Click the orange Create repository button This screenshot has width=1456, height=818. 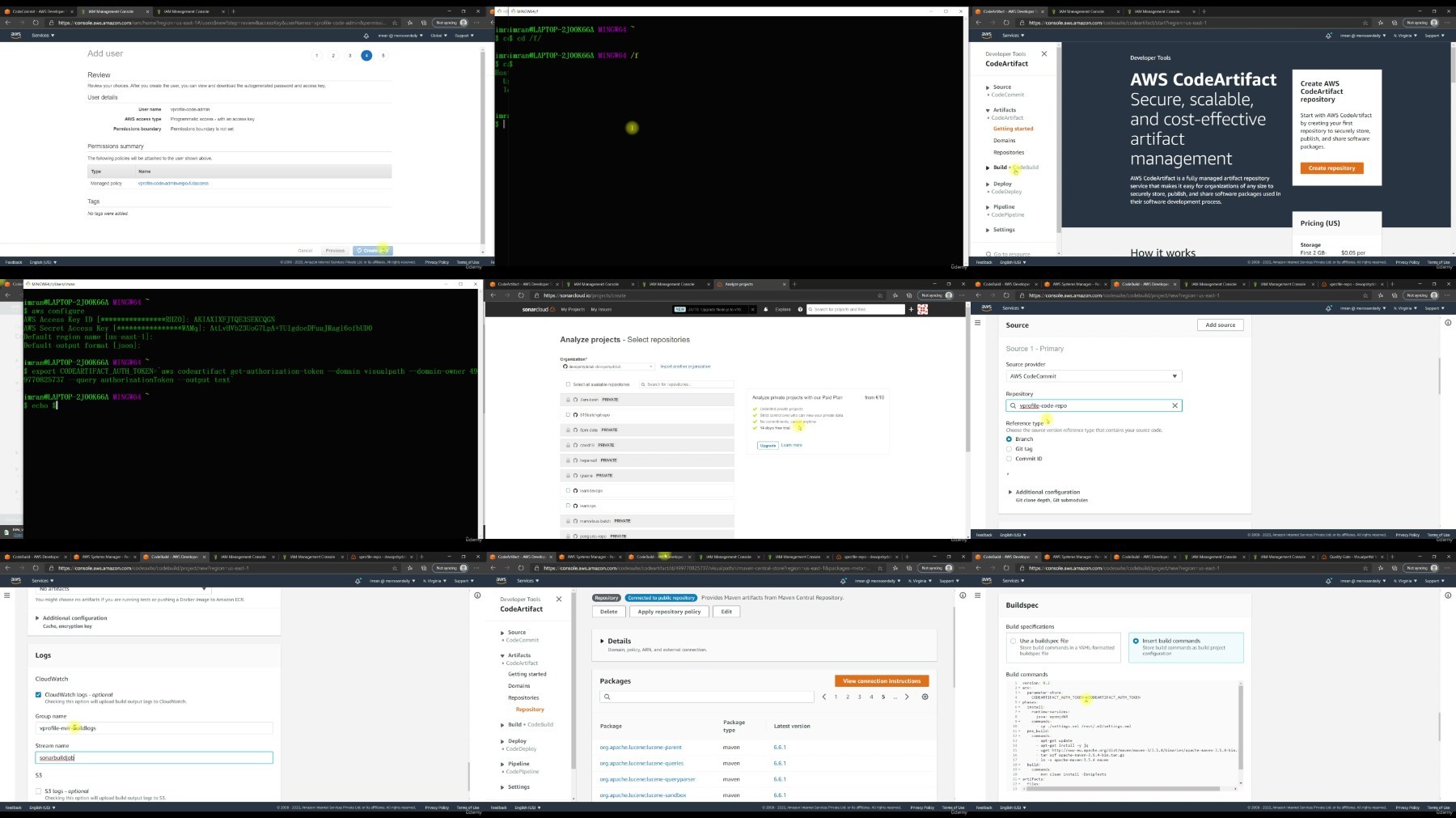pos(1331,168)
